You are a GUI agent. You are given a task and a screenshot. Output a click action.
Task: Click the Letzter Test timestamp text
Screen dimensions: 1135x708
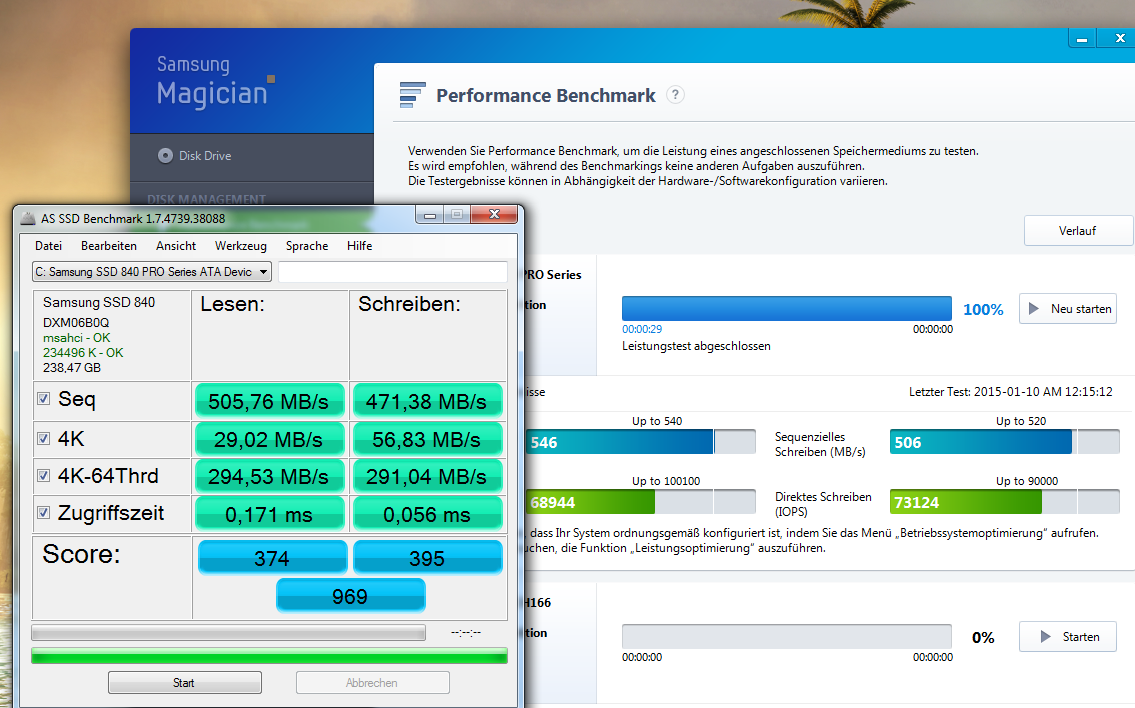1010,392
